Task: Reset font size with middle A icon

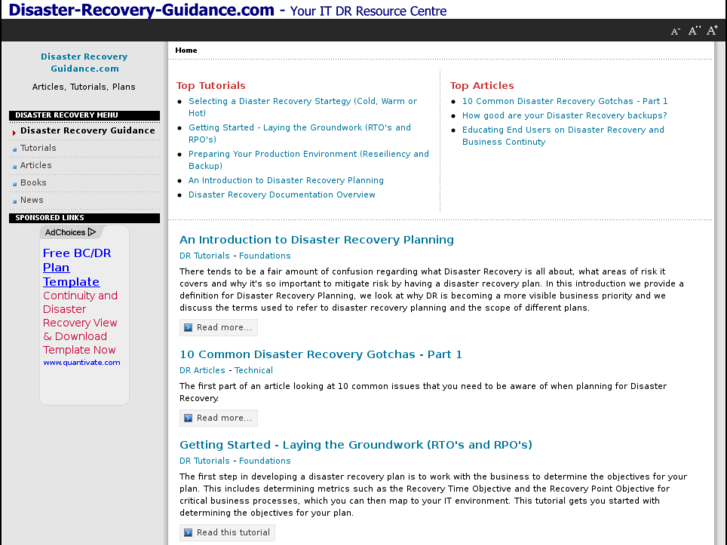Action: pos(694,31)
